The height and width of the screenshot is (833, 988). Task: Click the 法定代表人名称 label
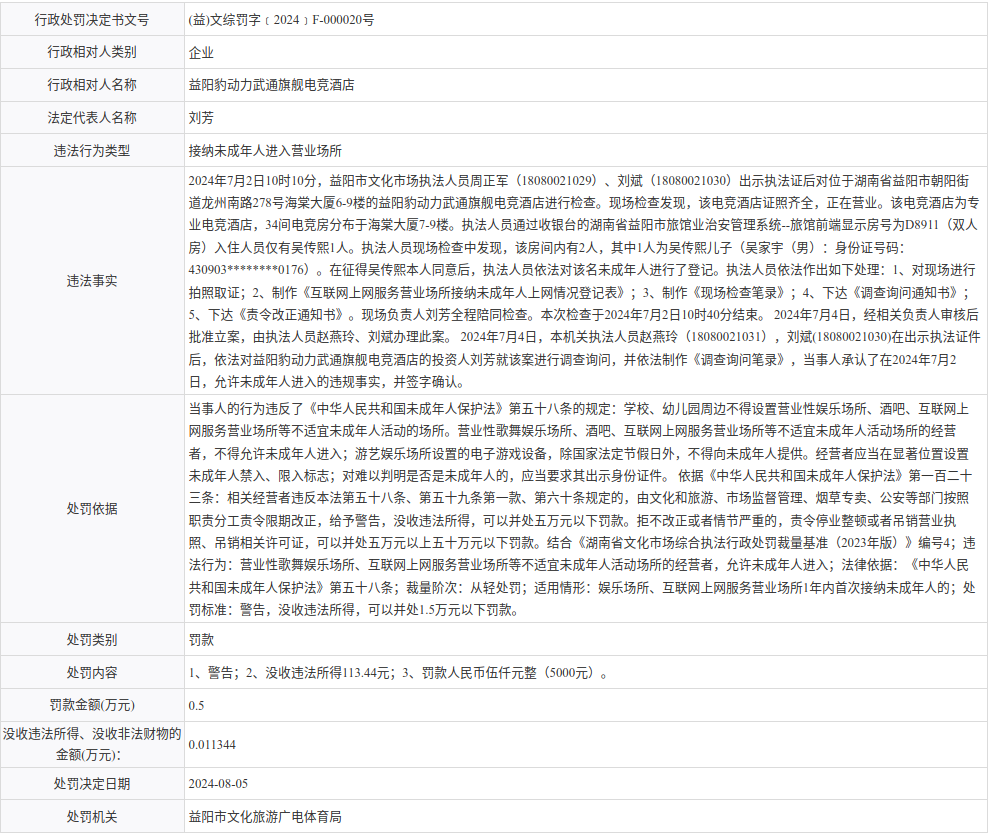[91, 118]
